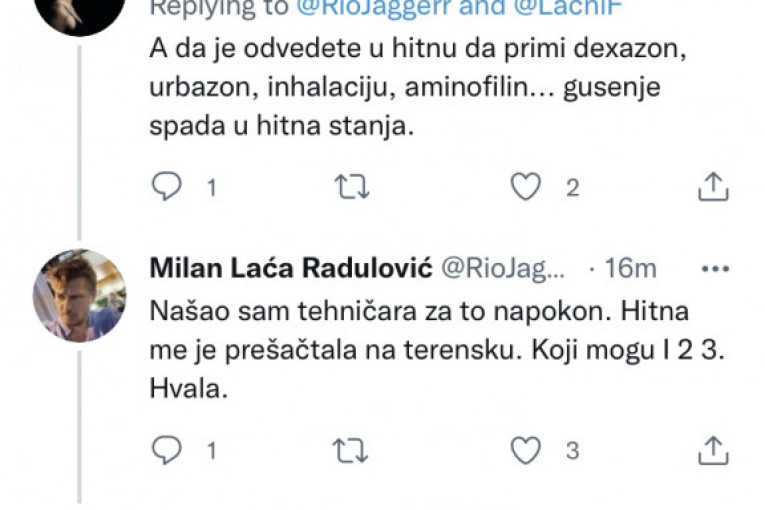This screenshot has width=765, height=510.
Task: Share Milan Laća Radulović's tweet
Action: click(711, 450)
